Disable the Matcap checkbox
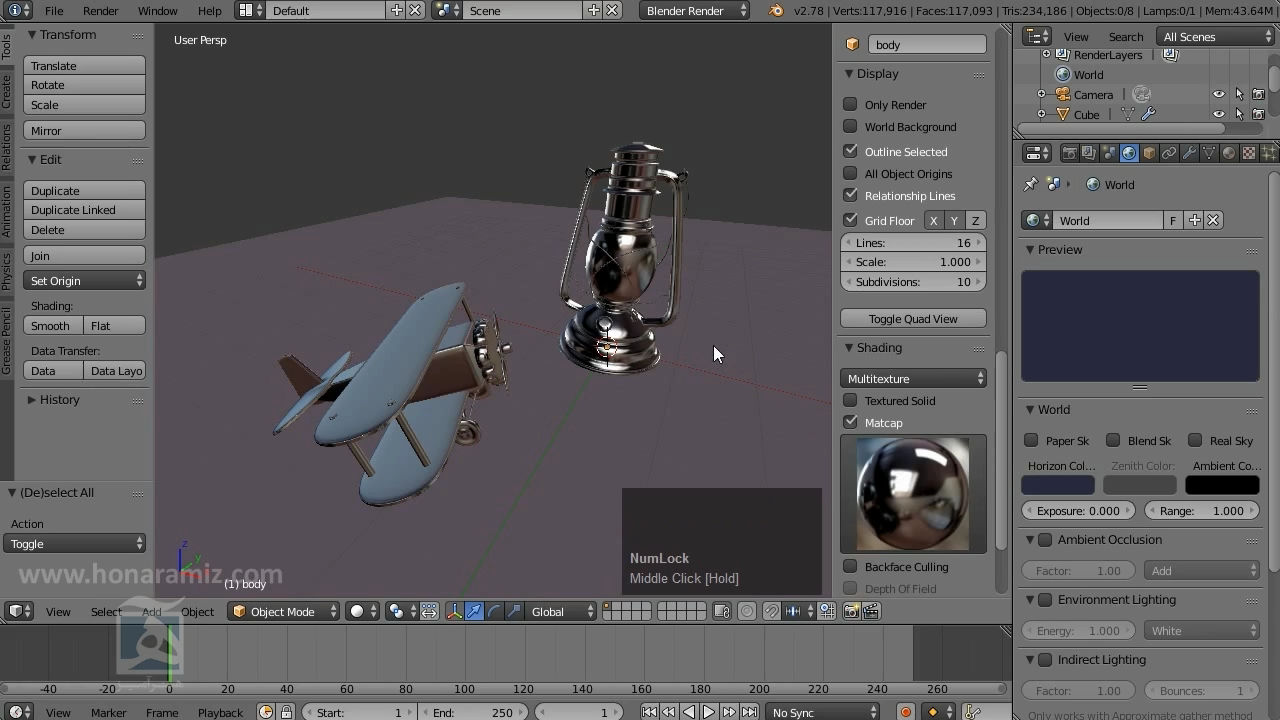This screenshot has height=720, width=1280. (850, 422)
